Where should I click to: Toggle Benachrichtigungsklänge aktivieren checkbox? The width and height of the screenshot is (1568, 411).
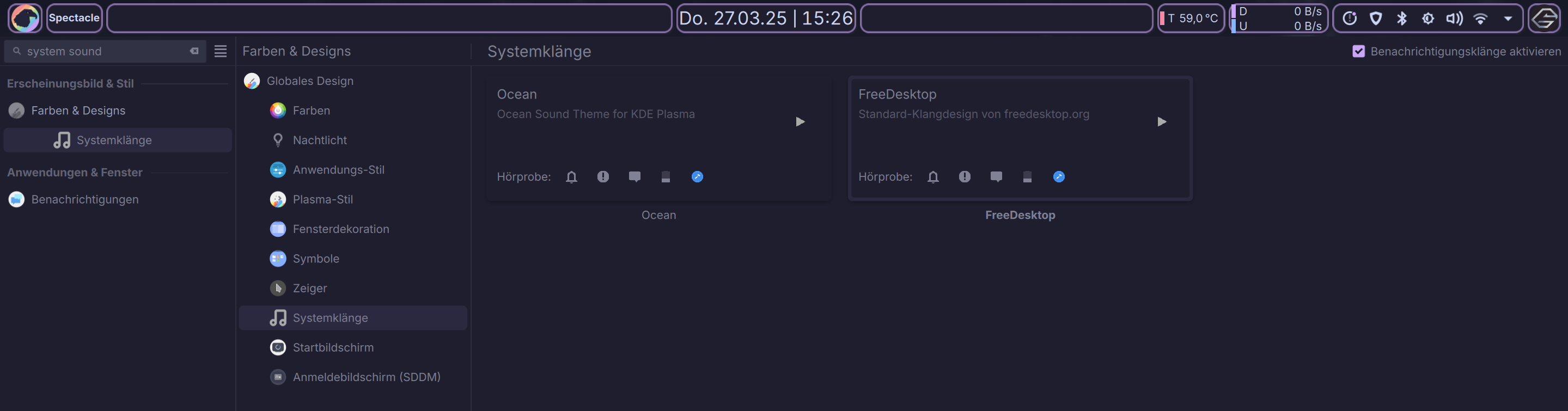pyautogui.click(x=1359, y=52)
